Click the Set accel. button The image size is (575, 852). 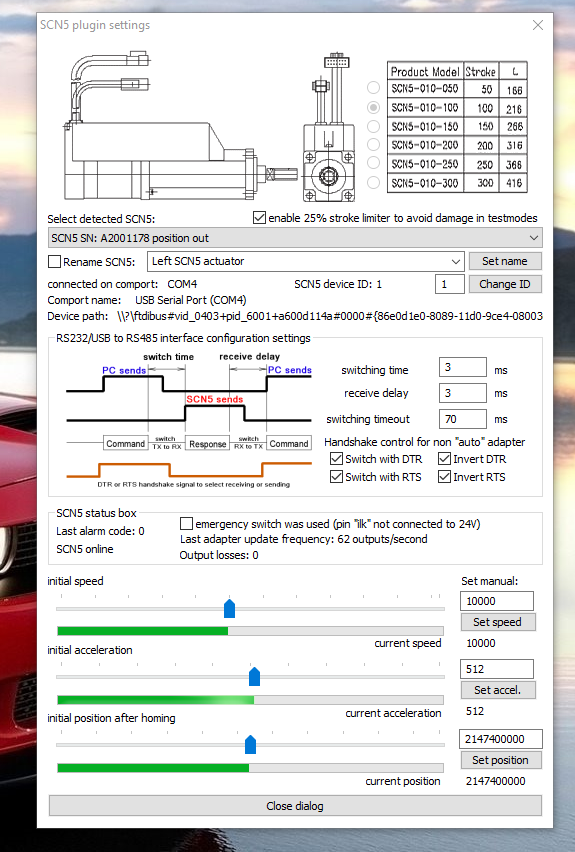click(x=498, y=690)
